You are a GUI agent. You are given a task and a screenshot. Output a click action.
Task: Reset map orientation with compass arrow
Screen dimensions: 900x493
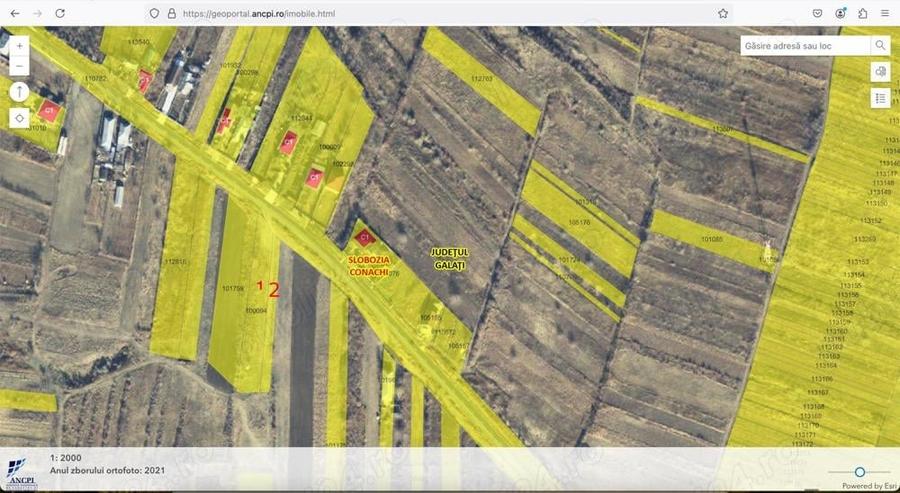click(x=20, y=92)
